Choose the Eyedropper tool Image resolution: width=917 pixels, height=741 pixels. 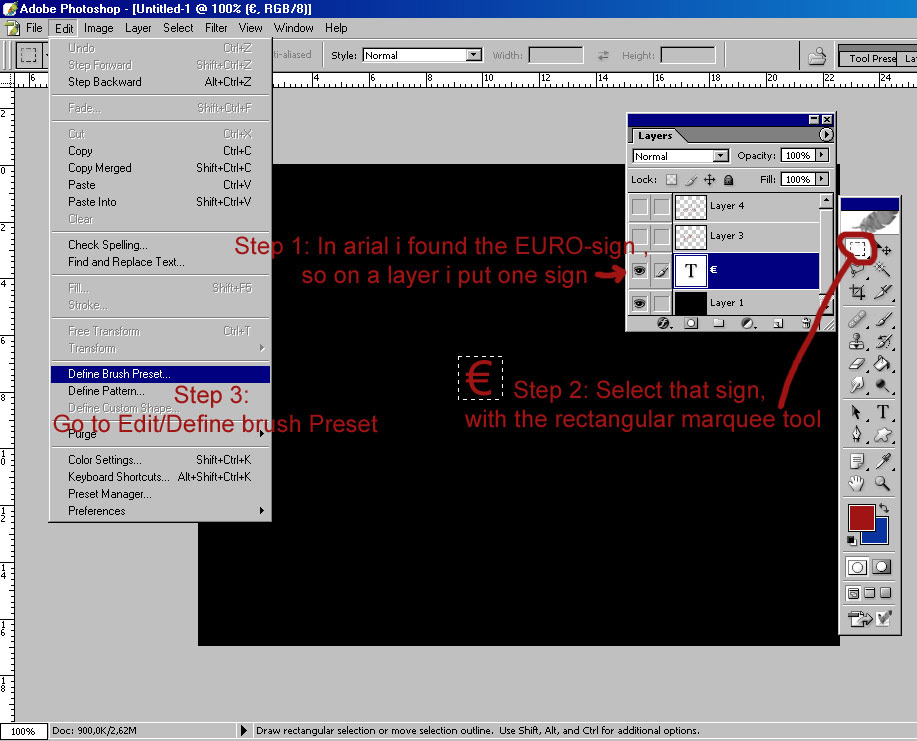[883, 461]
